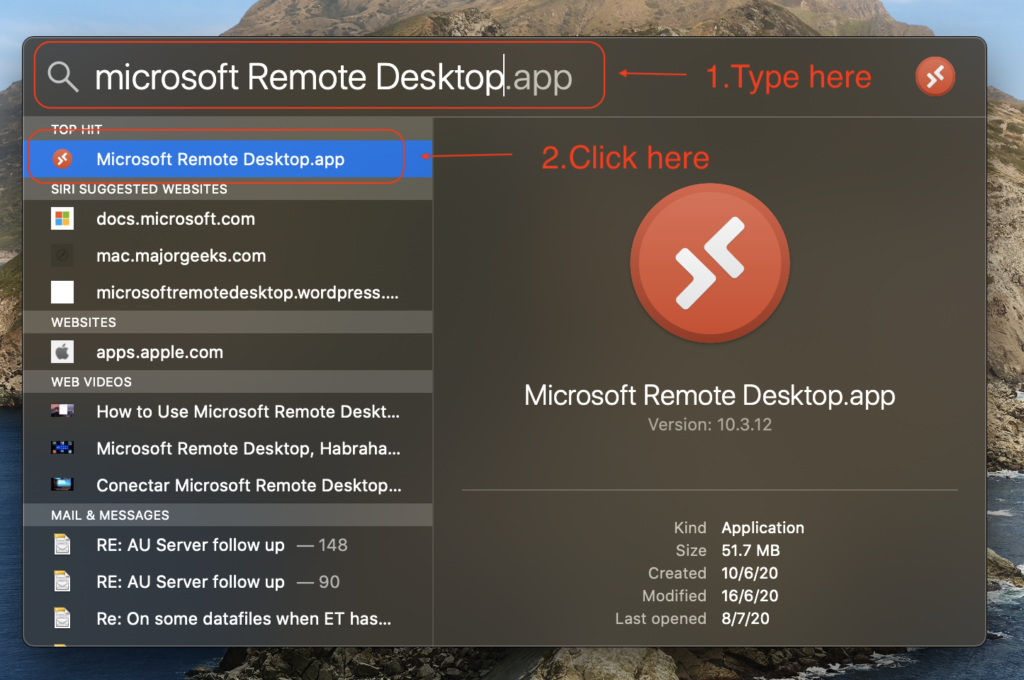Click icon beside Microsoft Remote Desktop.app result
The height and width of the screenshot is (680, 1024).
click(x=63, y=159)
